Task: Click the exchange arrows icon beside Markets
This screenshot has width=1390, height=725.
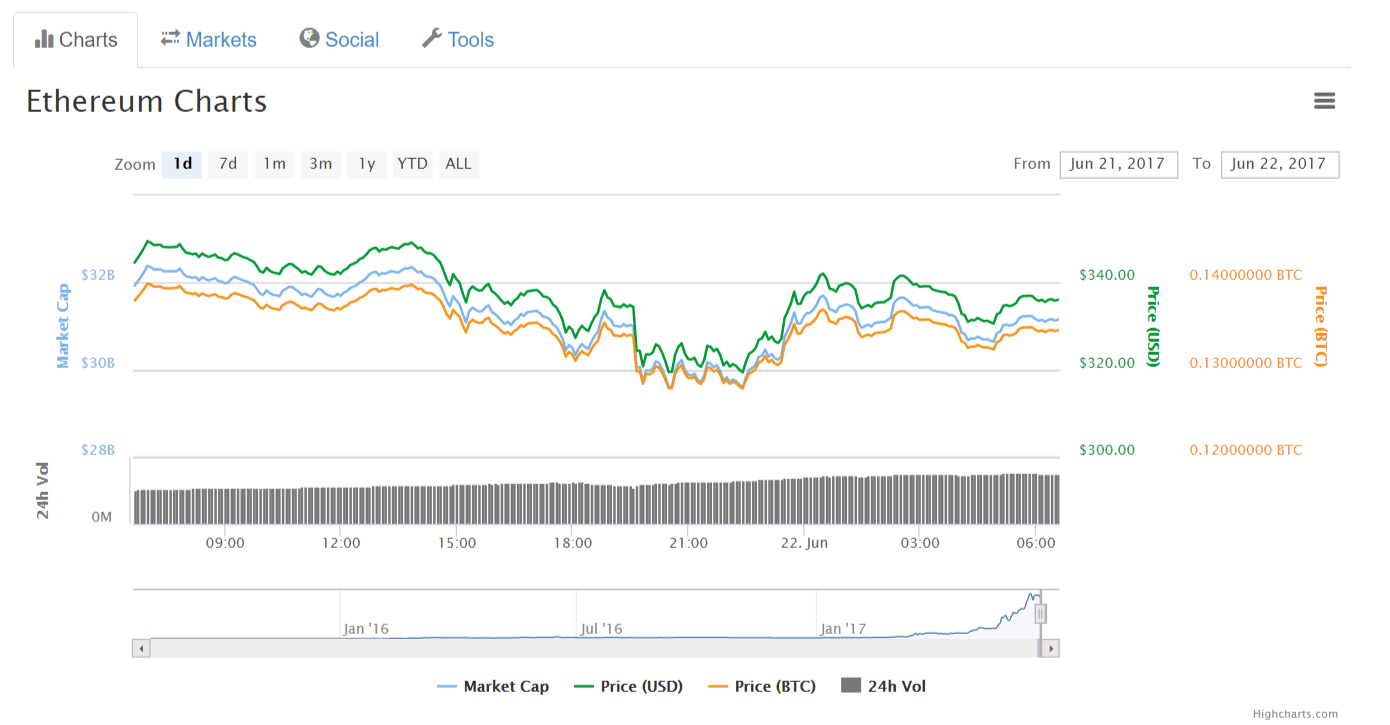Action: pyautogui.click(x=170, y=38)
